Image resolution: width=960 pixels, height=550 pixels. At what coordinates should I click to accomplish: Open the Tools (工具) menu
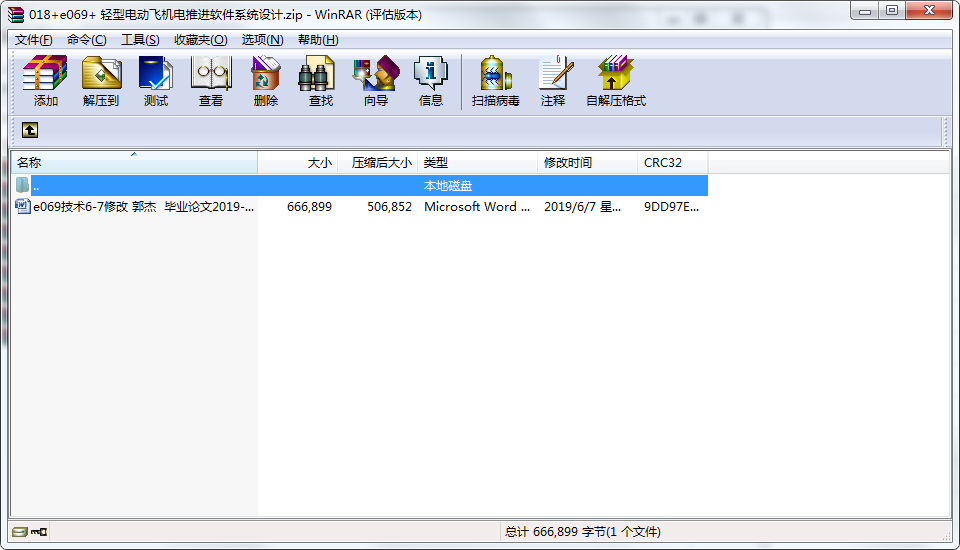click(x=140, y=40)
